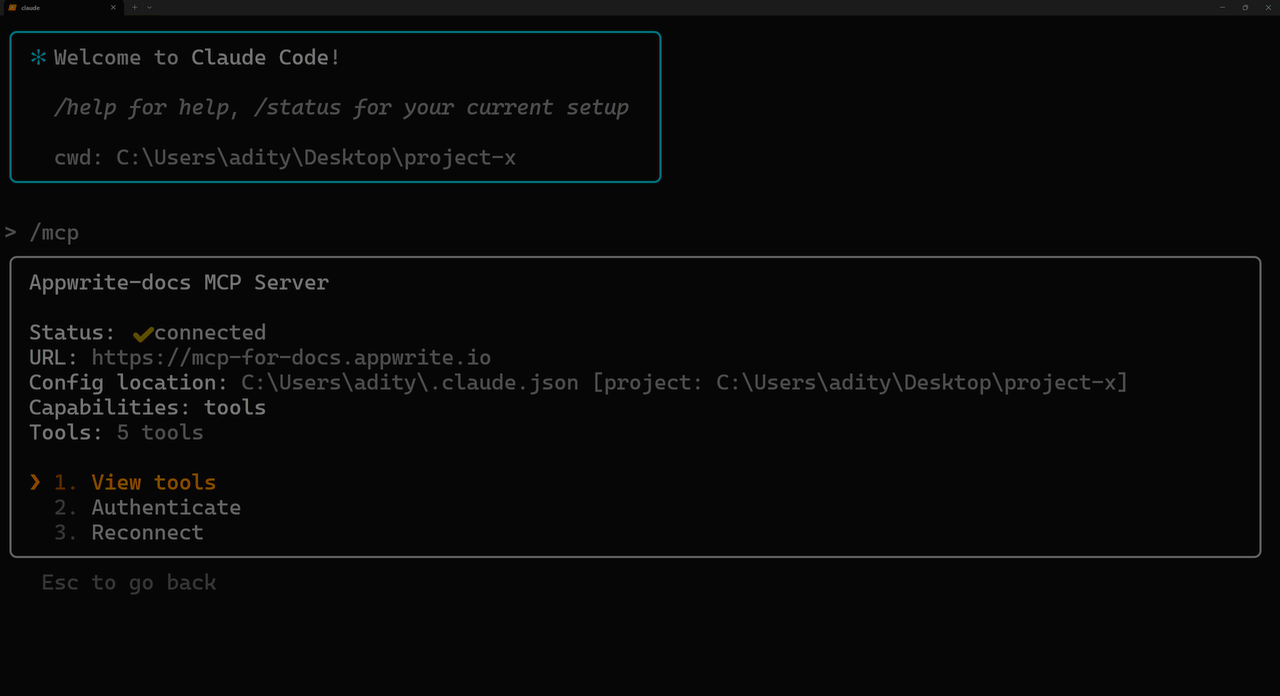Image resolution: width=1280 pixels, height=696 pixels.
Task: Click the connected checkmark status icon
Action: tap(143, 331)
